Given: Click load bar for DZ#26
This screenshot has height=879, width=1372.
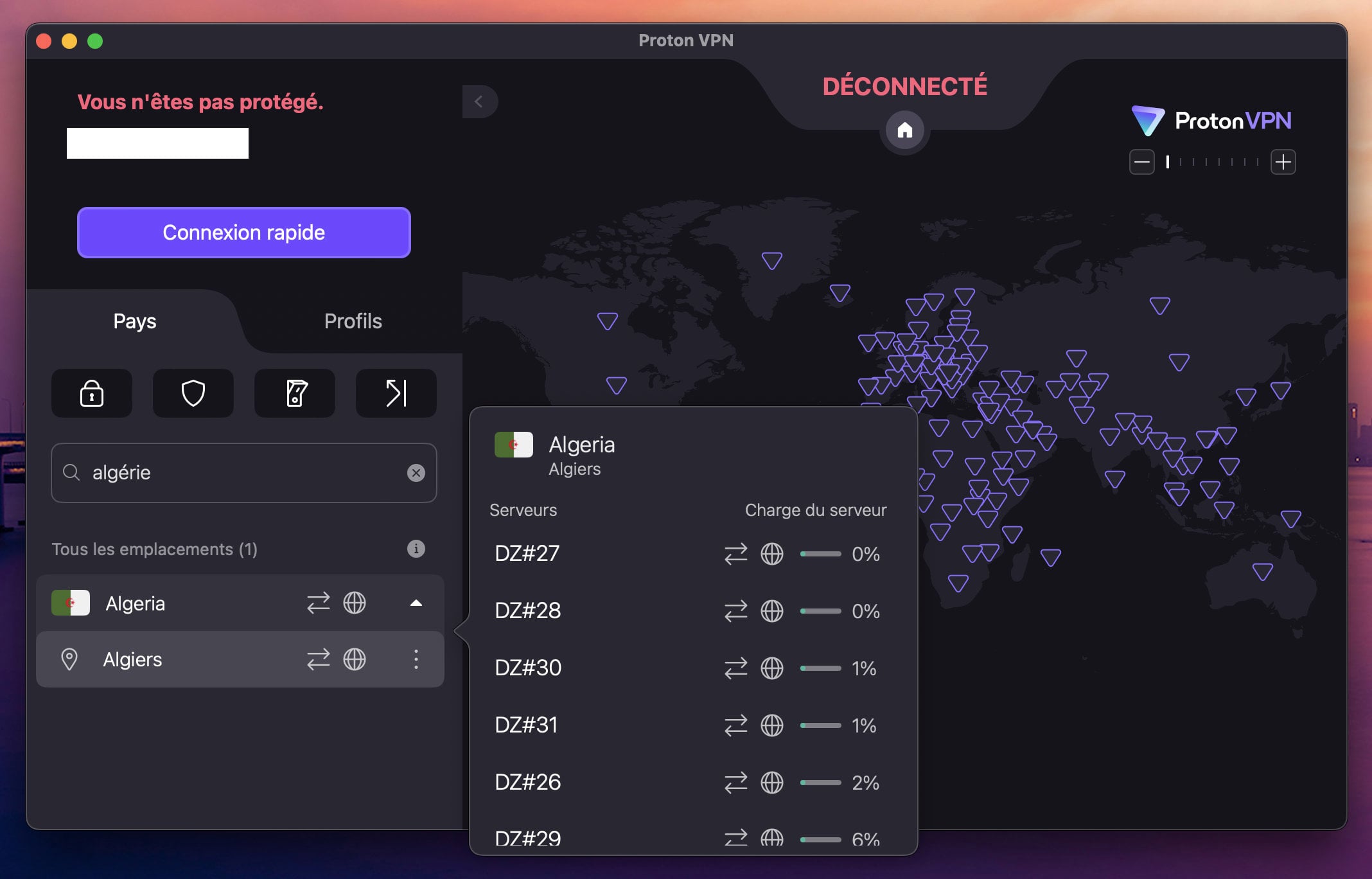Looking at the screenshot, I should pos(820,782).
